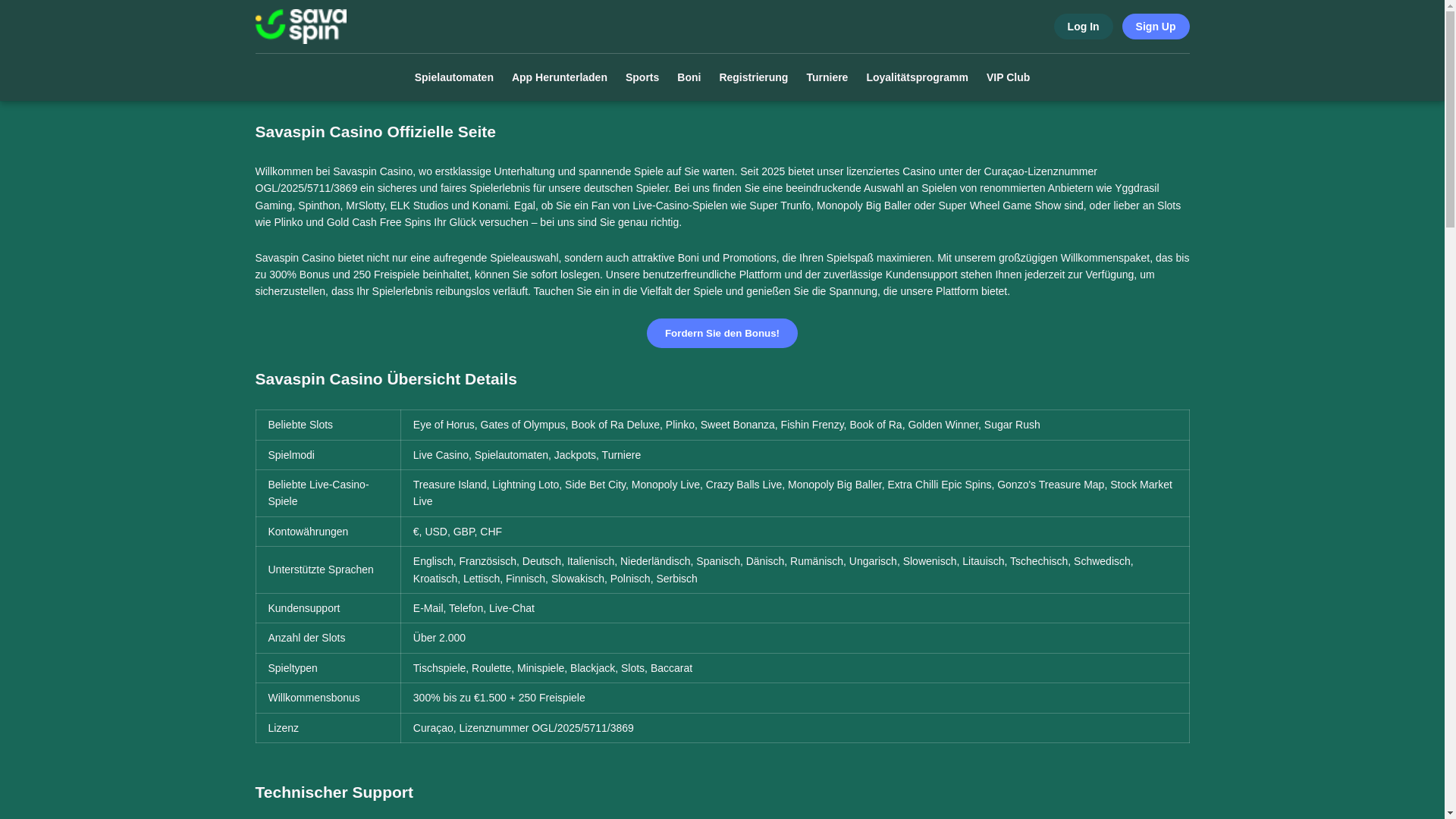This screenshot has width=1456, height=819.
Task: Click Fordern Sie den Bonus! button
Action: tap(722, 333)
